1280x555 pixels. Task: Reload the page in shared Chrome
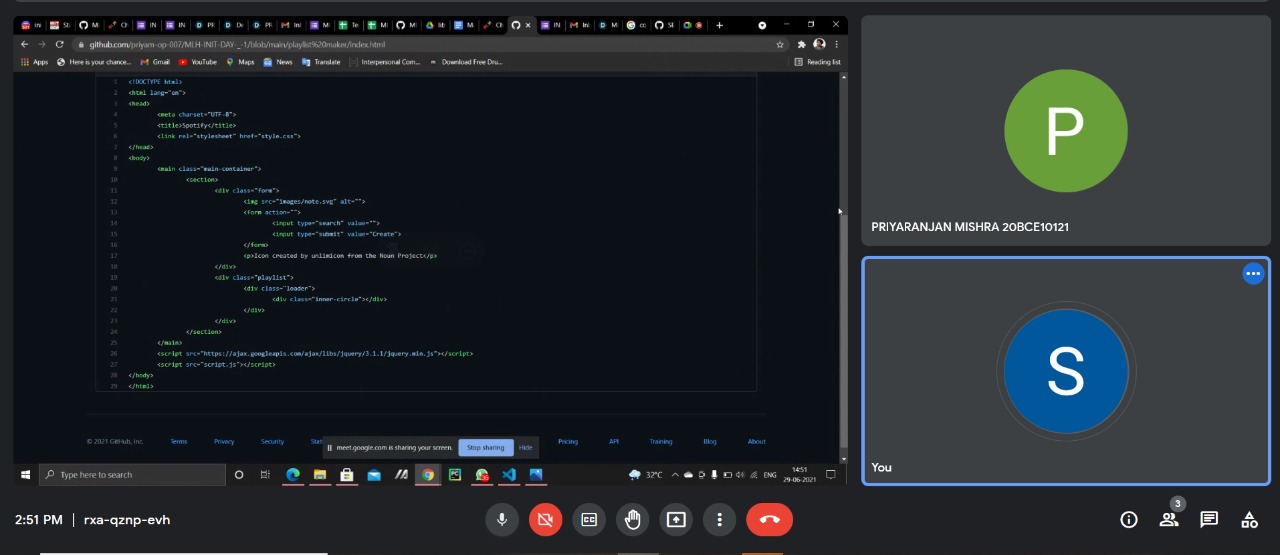click(60, 44)
